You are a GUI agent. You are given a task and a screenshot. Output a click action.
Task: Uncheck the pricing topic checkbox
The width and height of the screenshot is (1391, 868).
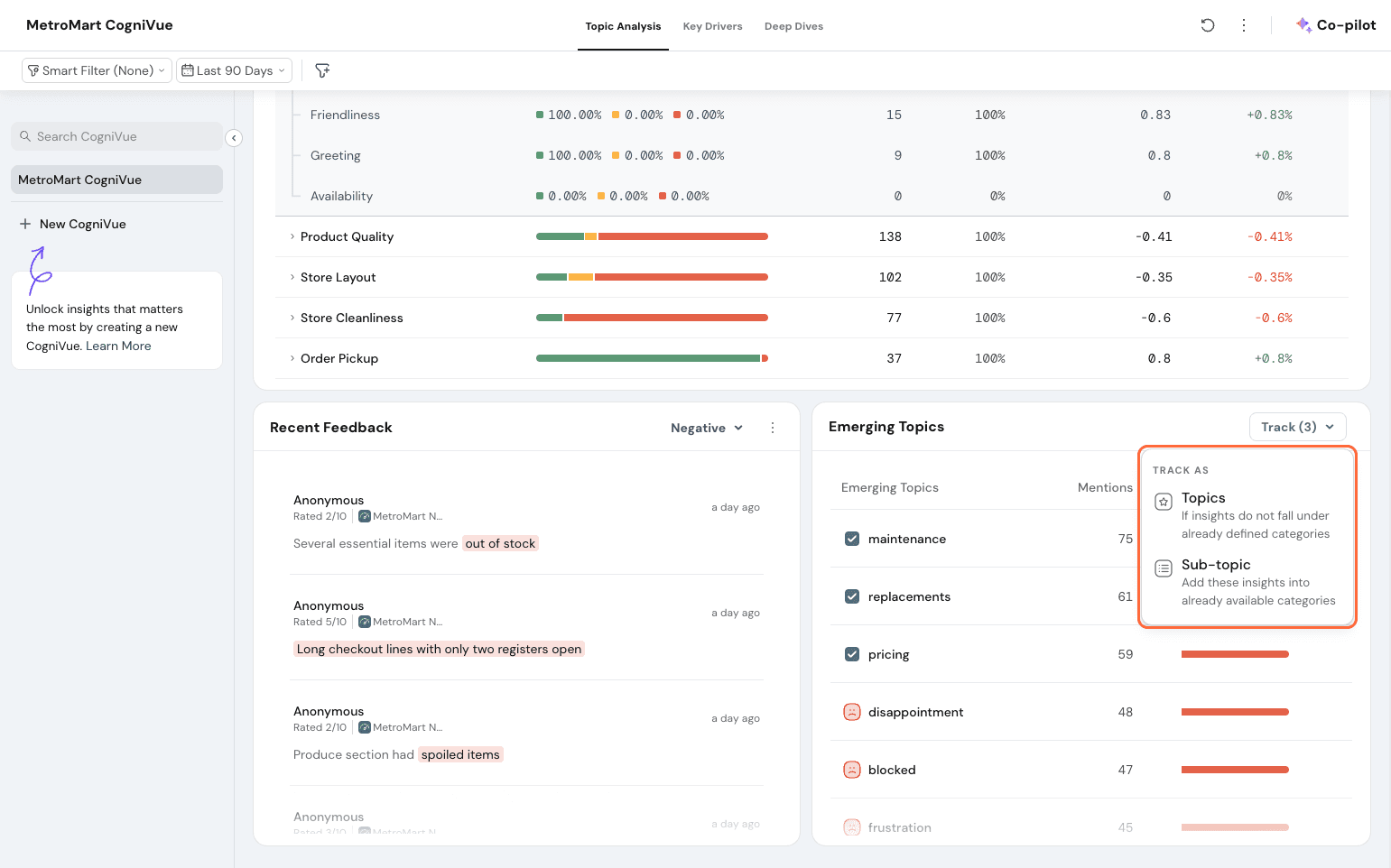[x=851, y=654]
